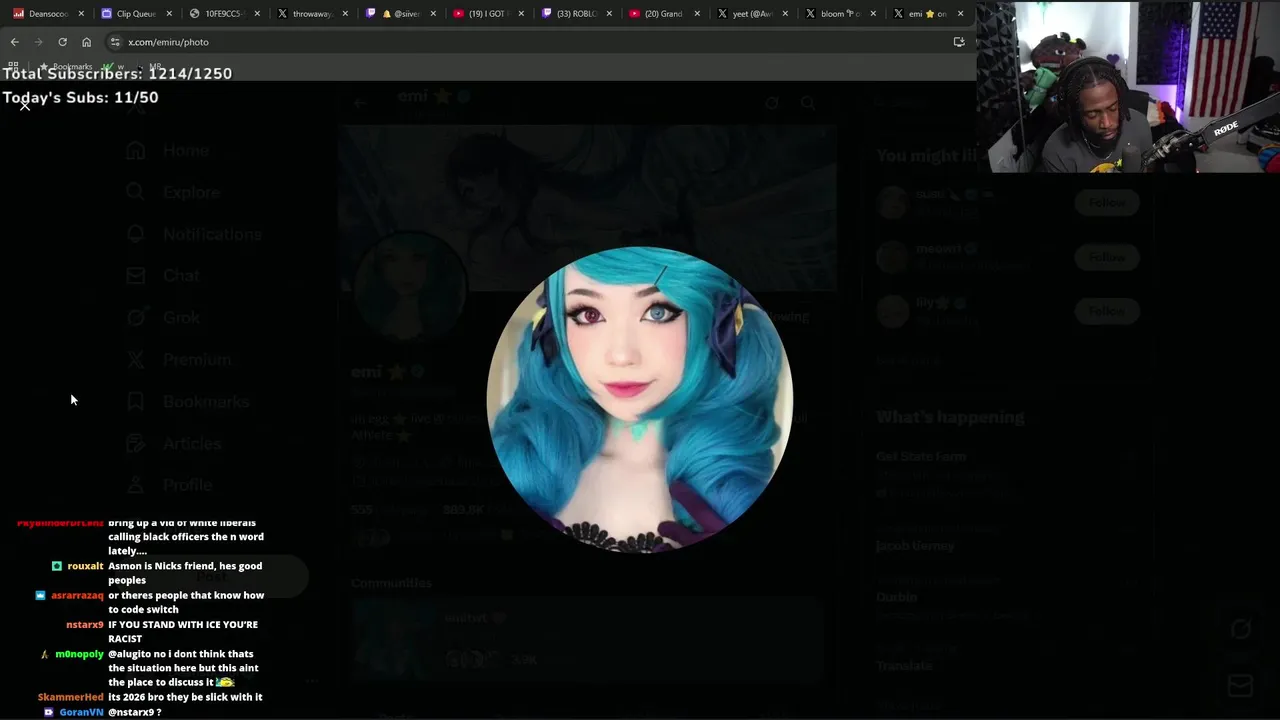Go back with the browser back arrow
1280x720 pixels.
tap(14, 42)
